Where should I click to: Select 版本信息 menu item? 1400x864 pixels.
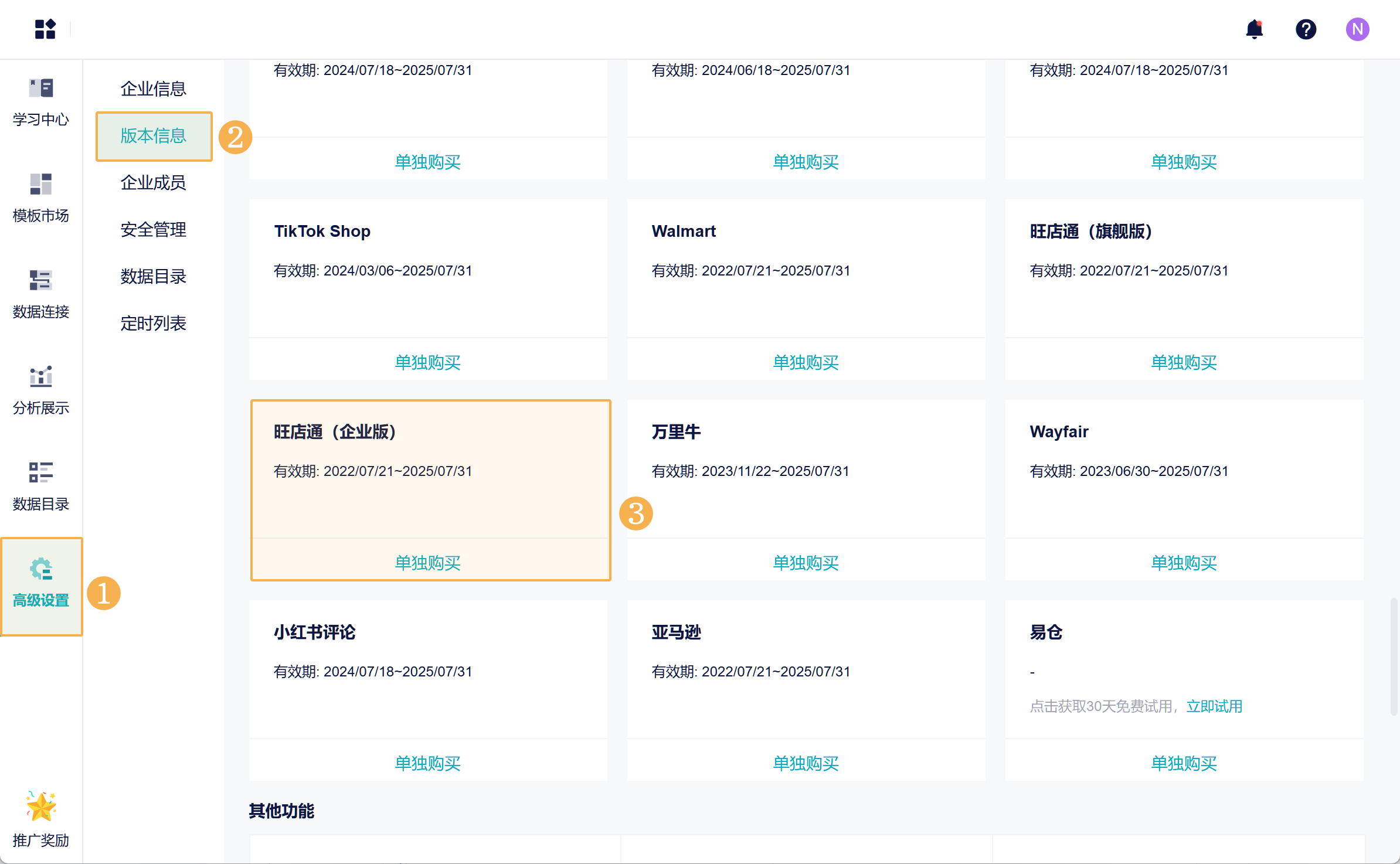coord(153,136)
